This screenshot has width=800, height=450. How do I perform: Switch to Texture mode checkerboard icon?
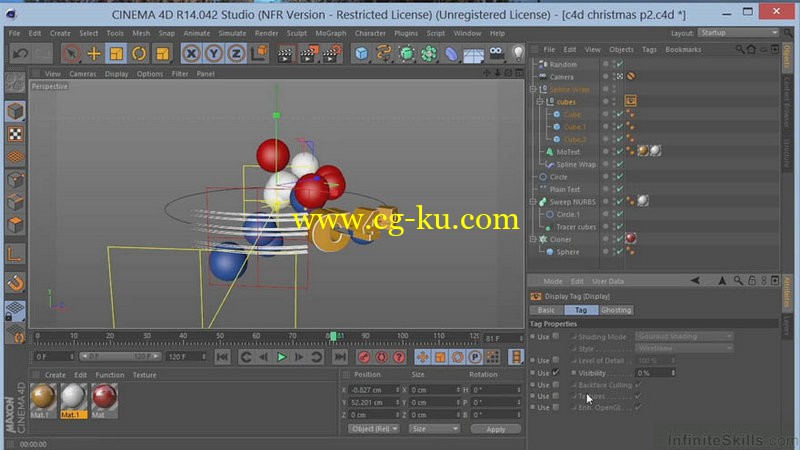15,134
